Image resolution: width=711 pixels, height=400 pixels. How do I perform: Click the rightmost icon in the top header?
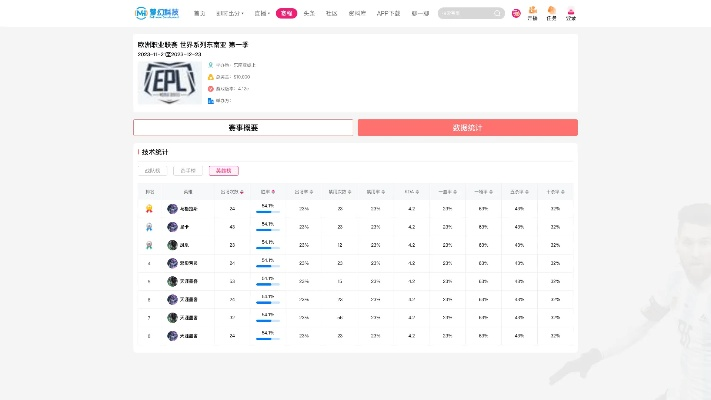[571, 14]
